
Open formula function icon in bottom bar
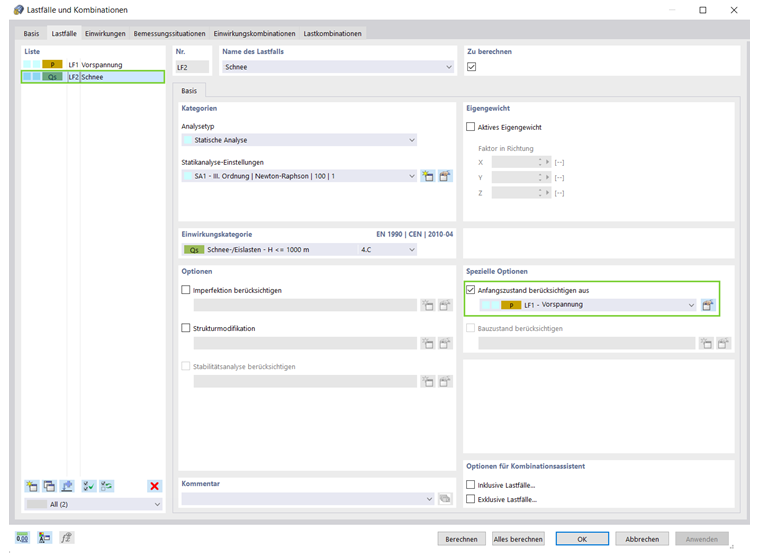pyautogui.click(x=66, y=538)
